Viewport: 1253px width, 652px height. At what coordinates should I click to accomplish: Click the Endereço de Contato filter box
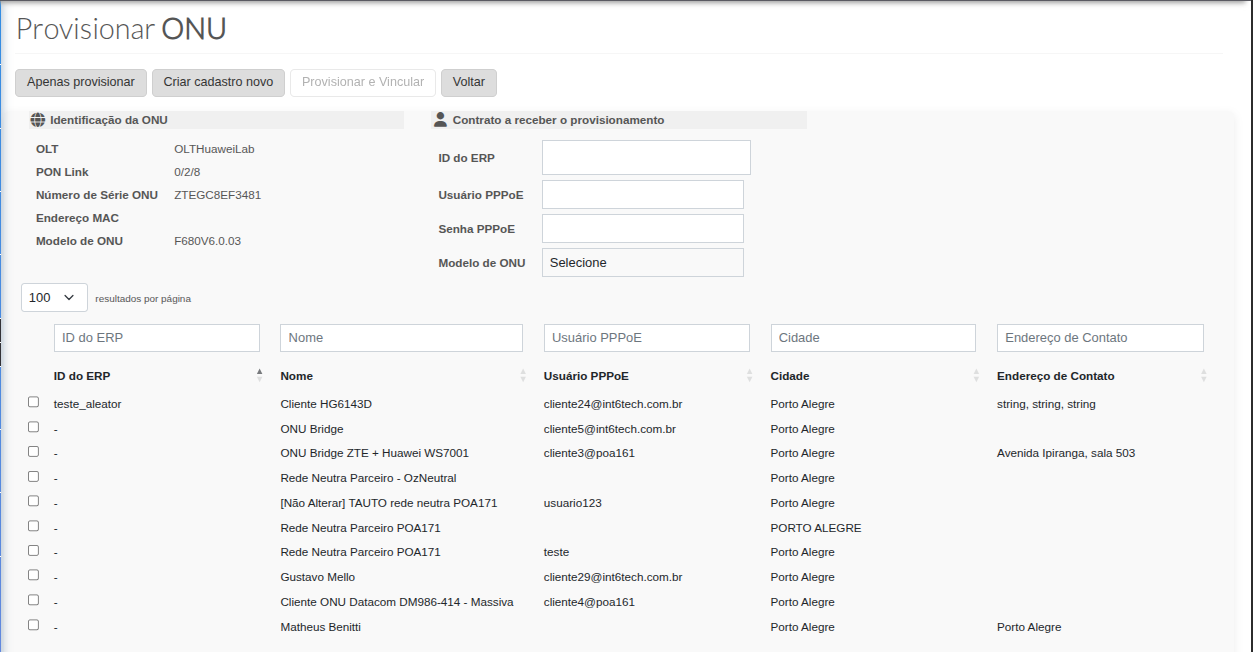[1100, 338]
